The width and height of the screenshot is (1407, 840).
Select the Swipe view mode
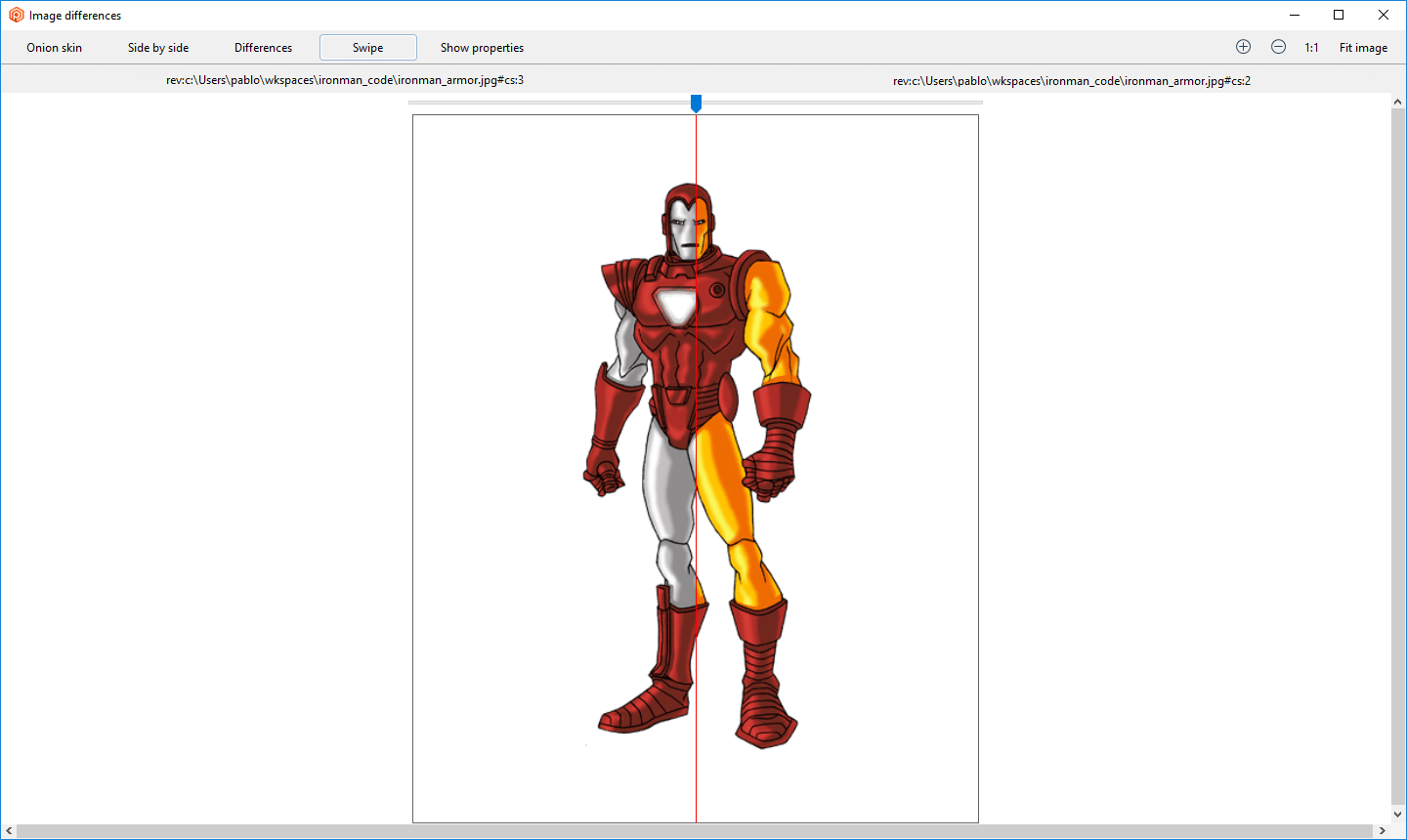[368, 48]
